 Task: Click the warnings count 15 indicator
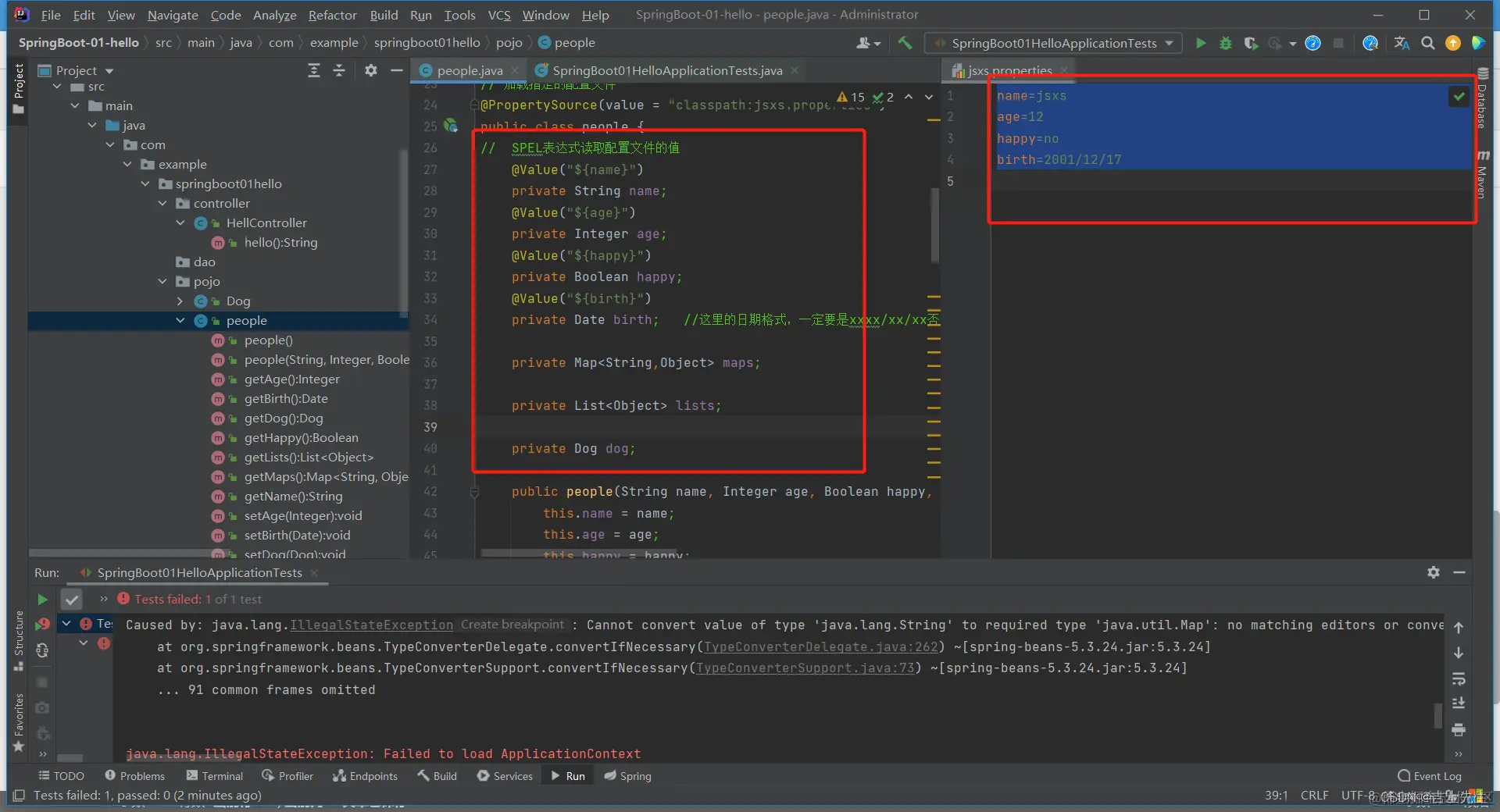pyautogui.click(x=851, y=97)
